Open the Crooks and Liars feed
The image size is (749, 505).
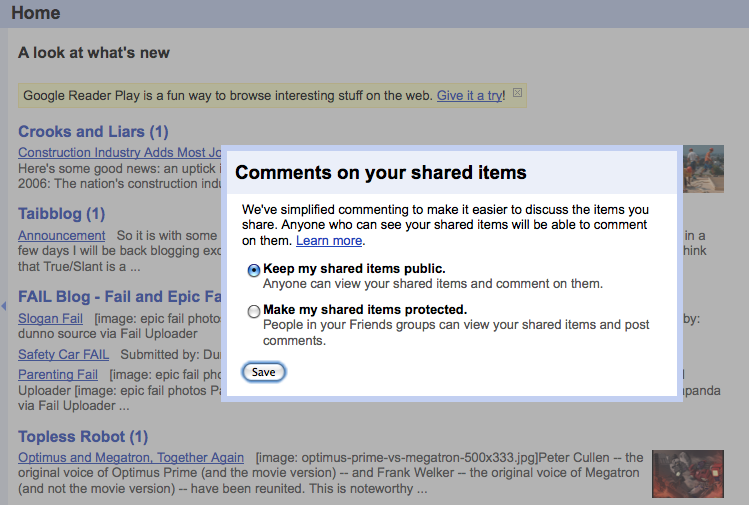(93, 132)
